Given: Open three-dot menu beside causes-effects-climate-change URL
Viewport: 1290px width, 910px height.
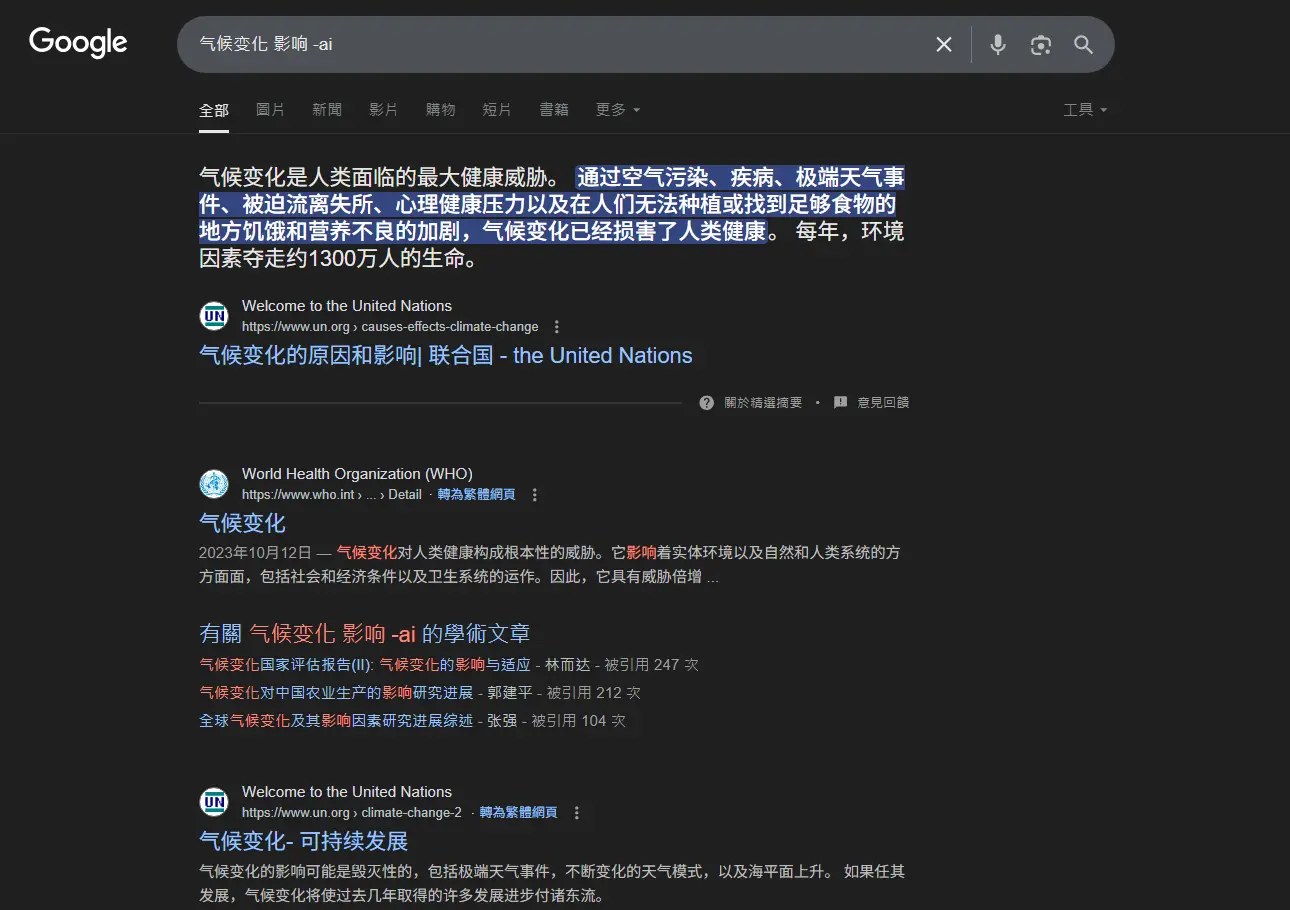Looking at the screenshot, I should pyautogui.click(x=557, y=327).
